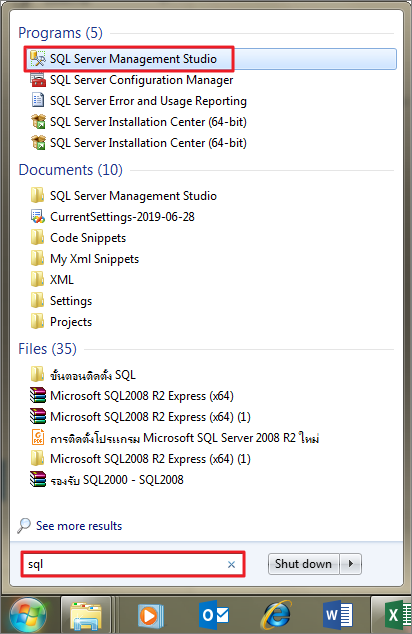Expand the Documents (10) results header
This screenshot has height=634, width=412.
70,170
